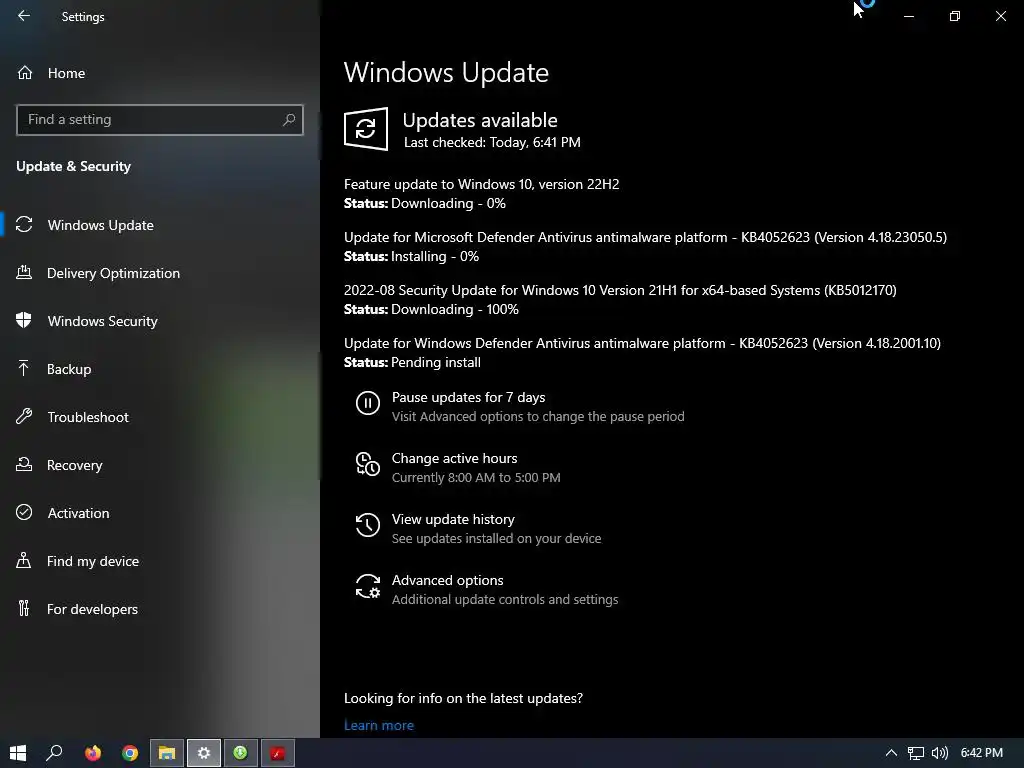1024x768 pixels.
Task: Open the red app in the taskbar
Action: coord(278,753)
